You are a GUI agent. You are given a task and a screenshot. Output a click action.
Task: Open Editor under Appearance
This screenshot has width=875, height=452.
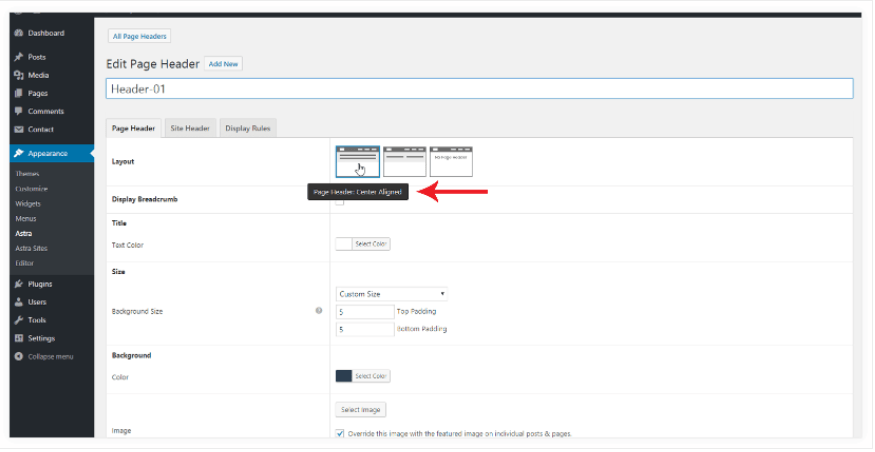coord(25,263)
